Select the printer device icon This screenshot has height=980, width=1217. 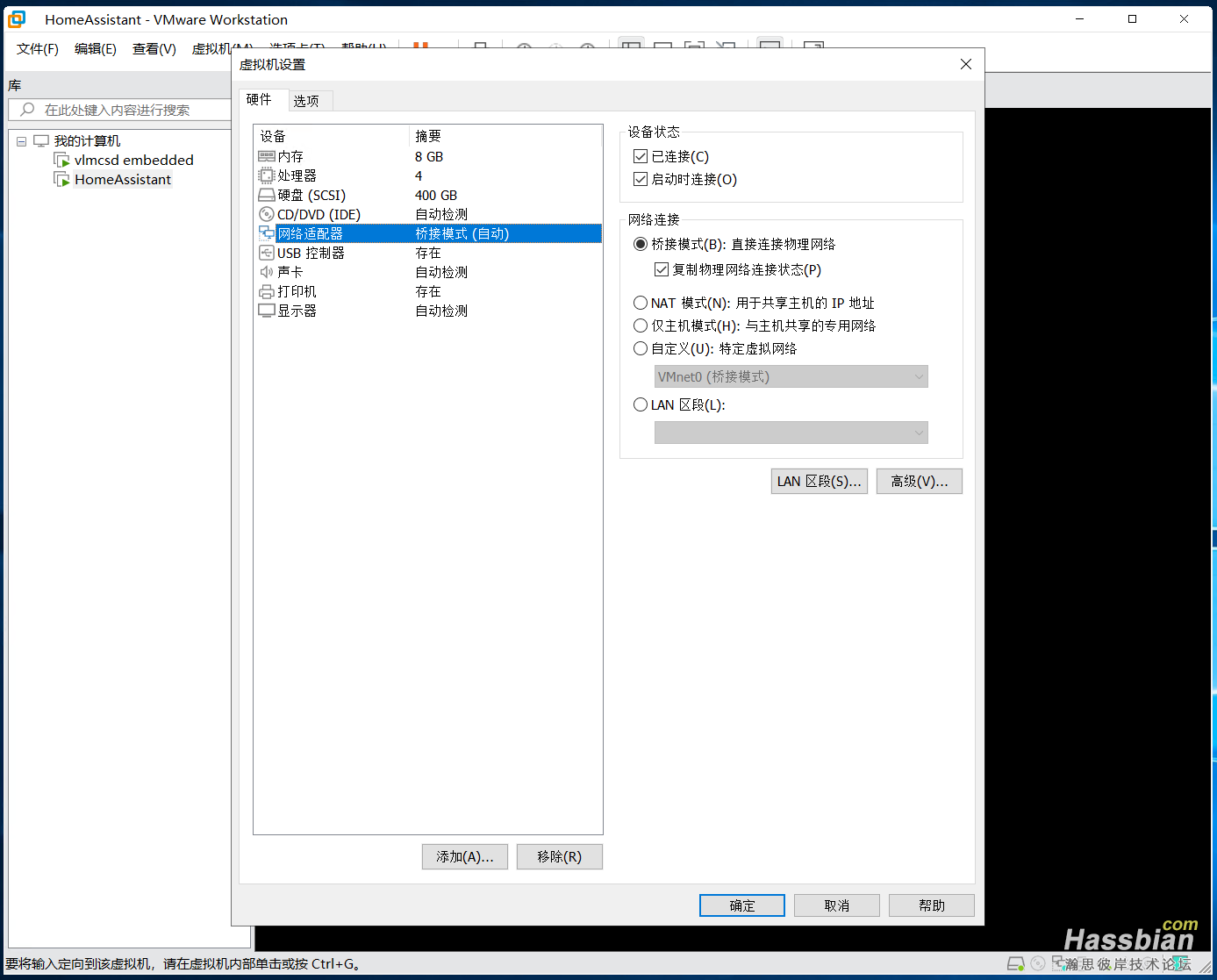267,291
